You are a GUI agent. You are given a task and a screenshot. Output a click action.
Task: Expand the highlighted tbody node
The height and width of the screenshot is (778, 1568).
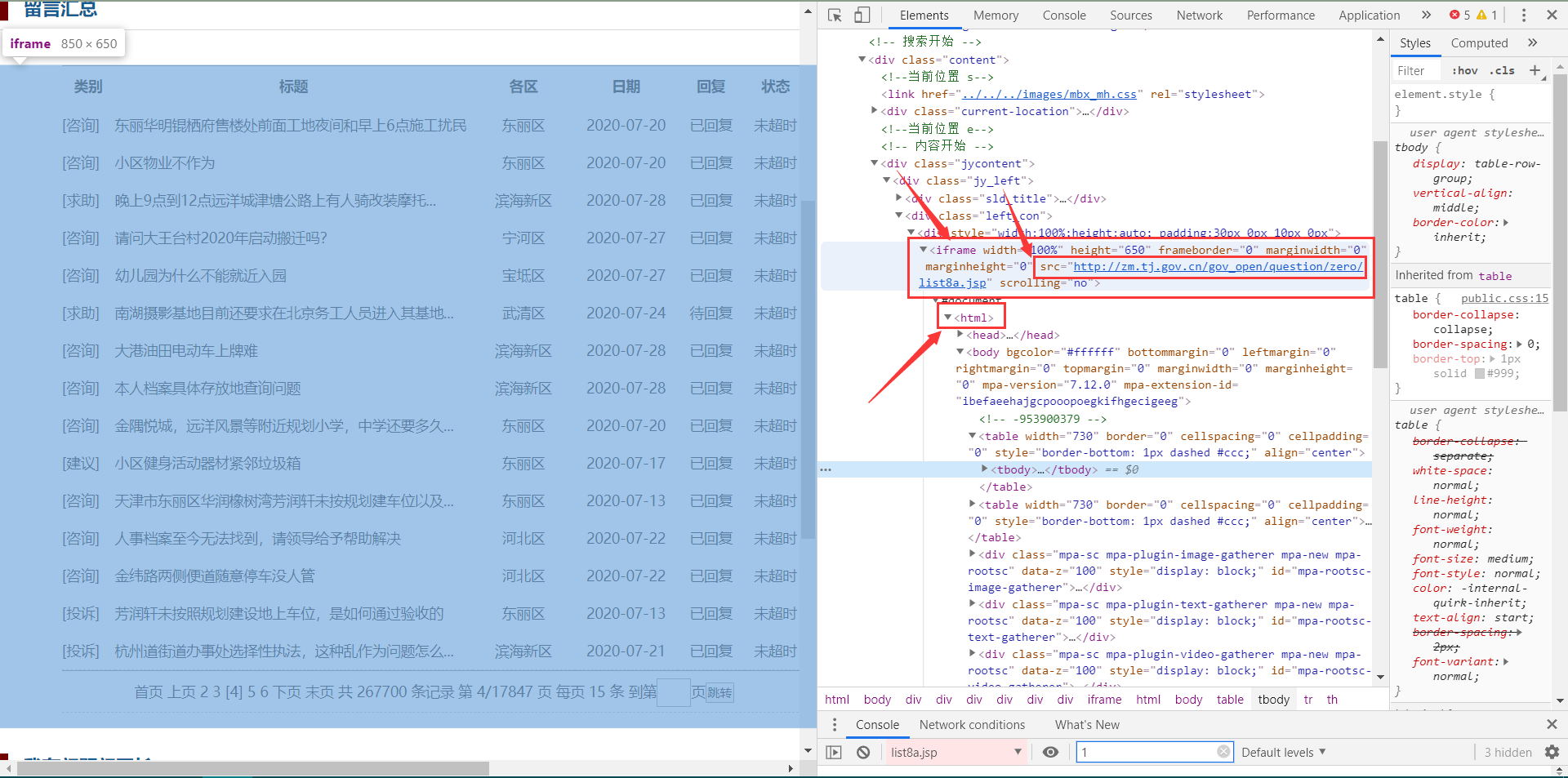pos(984,469)
